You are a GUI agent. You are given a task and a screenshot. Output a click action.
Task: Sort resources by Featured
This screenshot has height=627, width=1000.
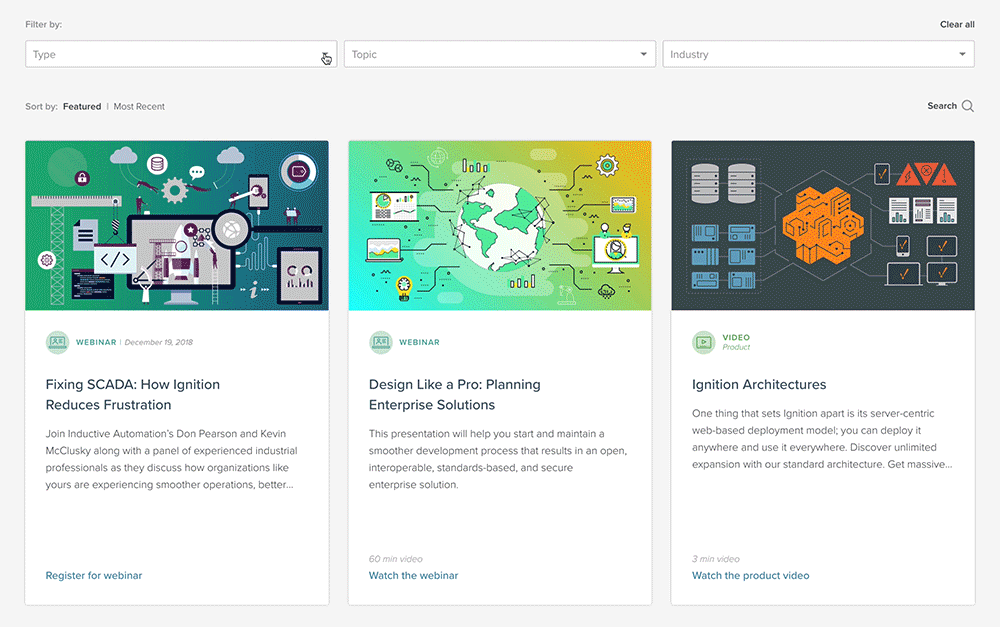coord(82,107)
